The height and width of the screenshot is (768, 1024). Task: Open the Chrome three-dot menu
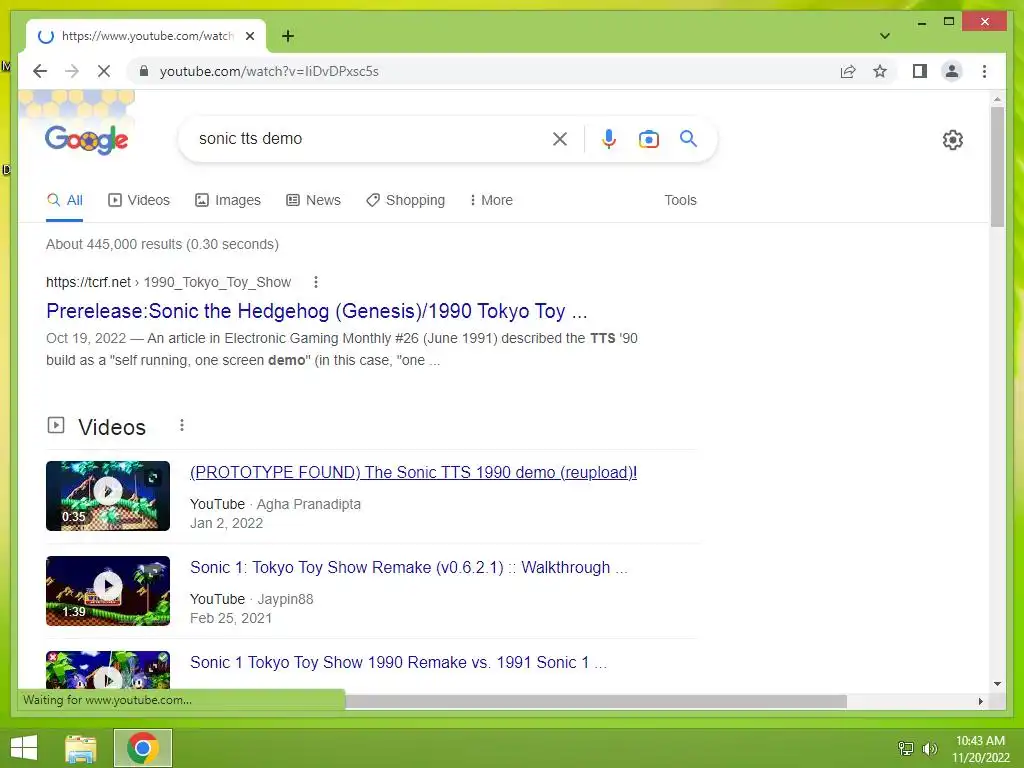click(x=984, y=71)
